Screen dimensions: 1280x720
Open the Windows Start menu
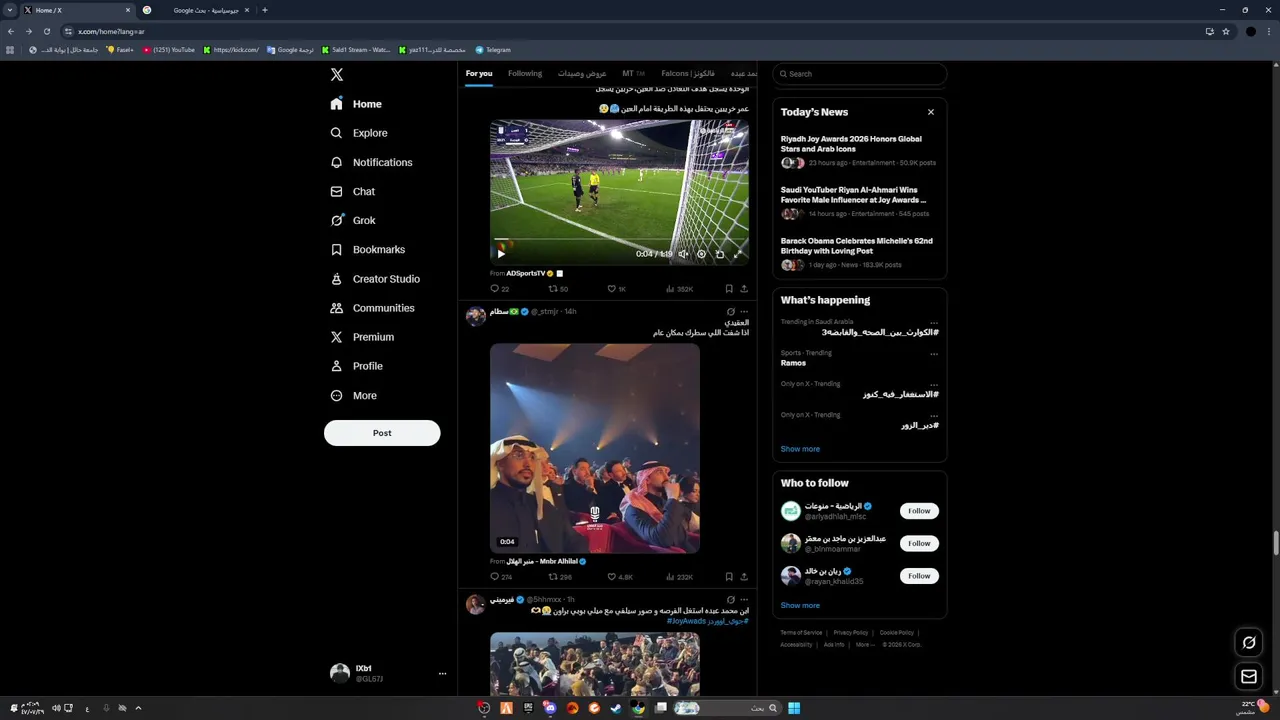tap(794, 708)
